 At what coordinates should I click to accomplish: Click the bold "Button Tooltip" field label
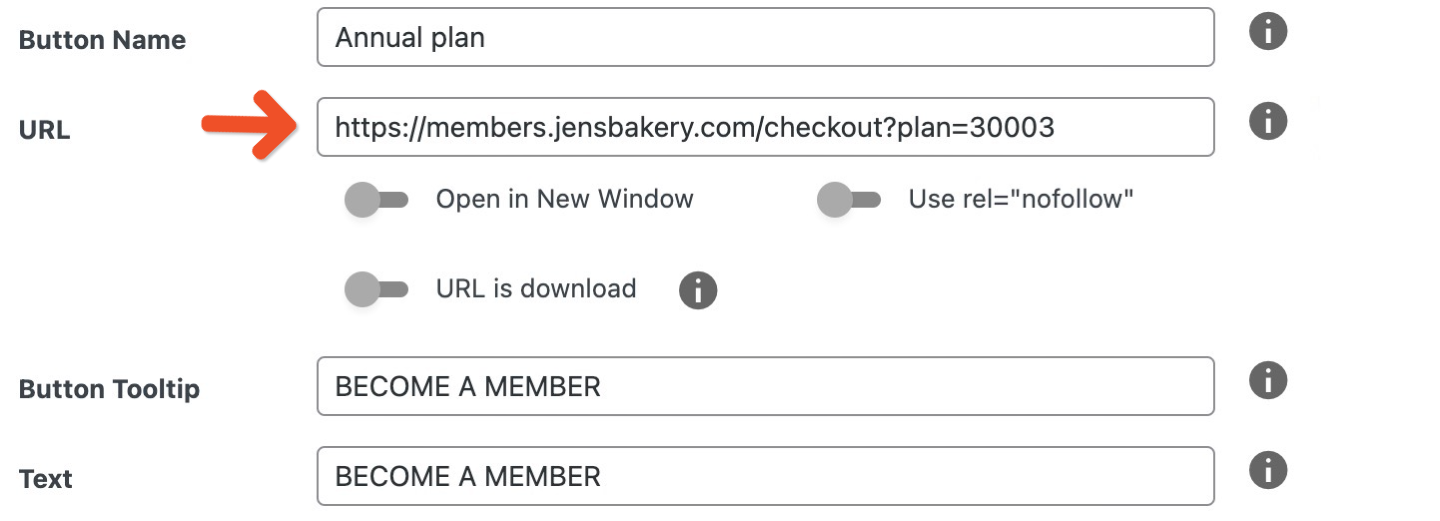[109, 390]
